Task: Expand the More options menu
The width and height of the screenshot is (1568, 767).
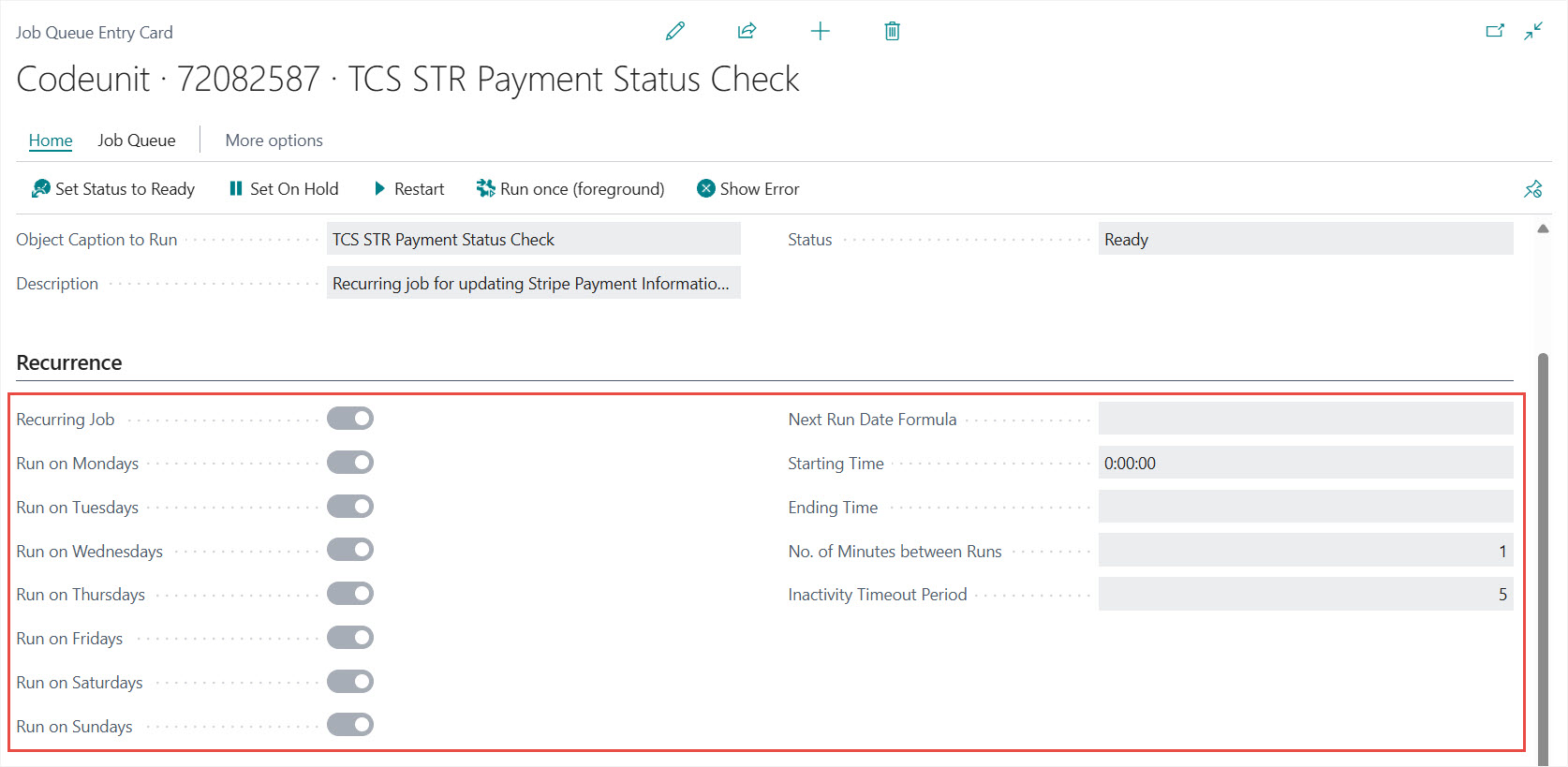Action: pyautogui.click(x=274, y=140)
